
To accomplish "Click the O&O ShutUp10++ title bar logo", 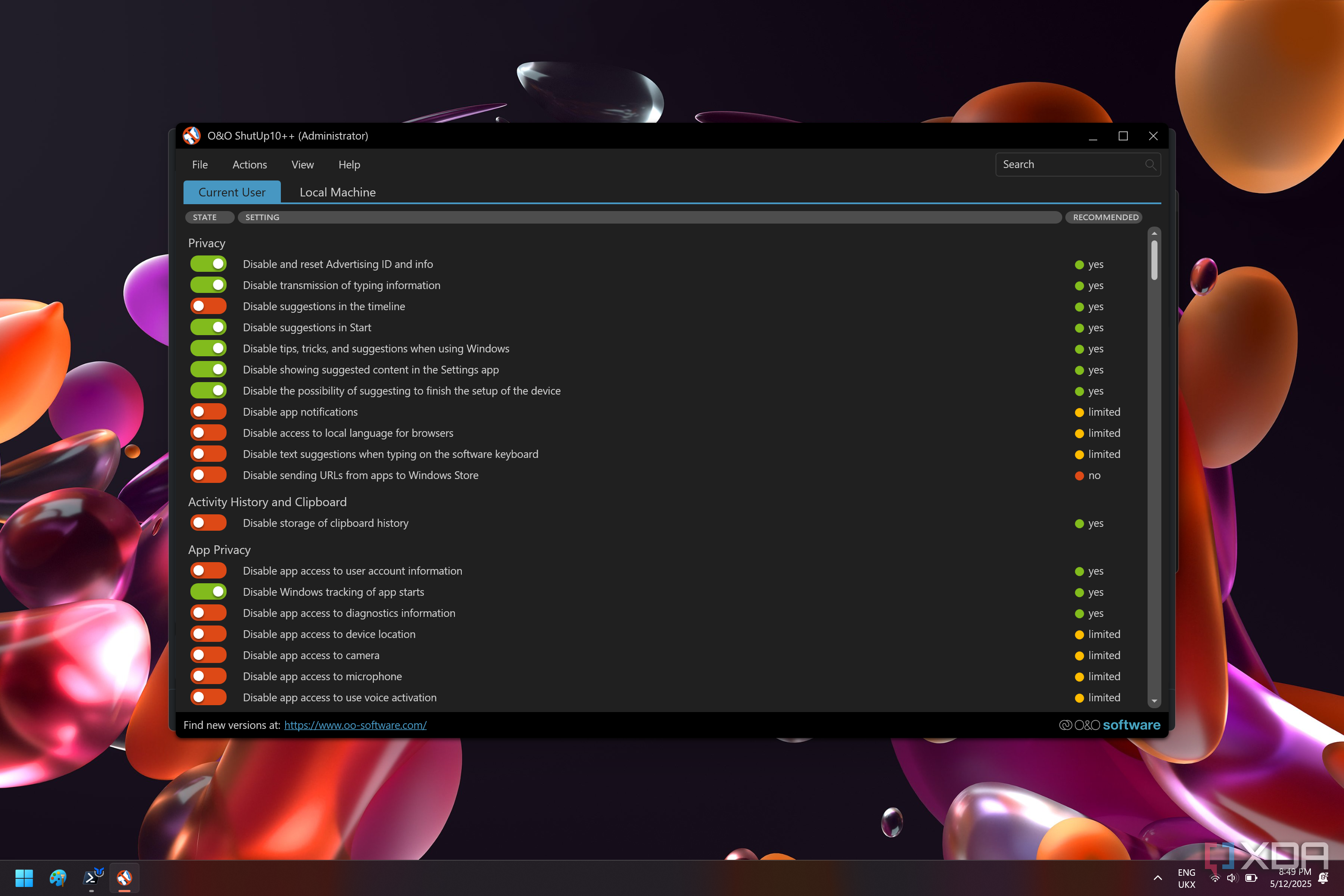I will click(191, 136).
